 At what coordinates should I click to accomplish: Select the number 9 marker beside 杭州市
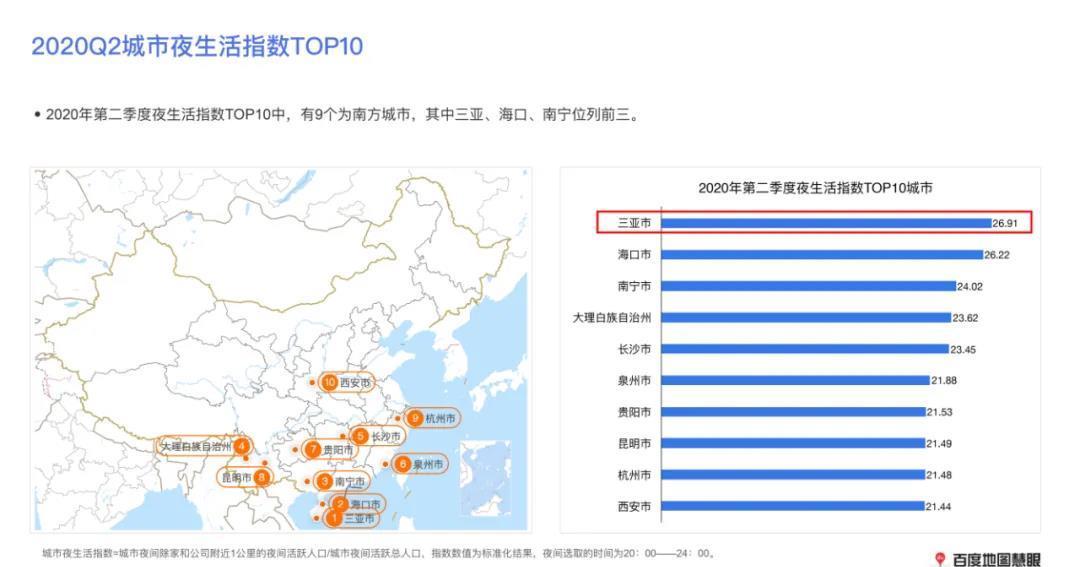(x=415, y=417)
